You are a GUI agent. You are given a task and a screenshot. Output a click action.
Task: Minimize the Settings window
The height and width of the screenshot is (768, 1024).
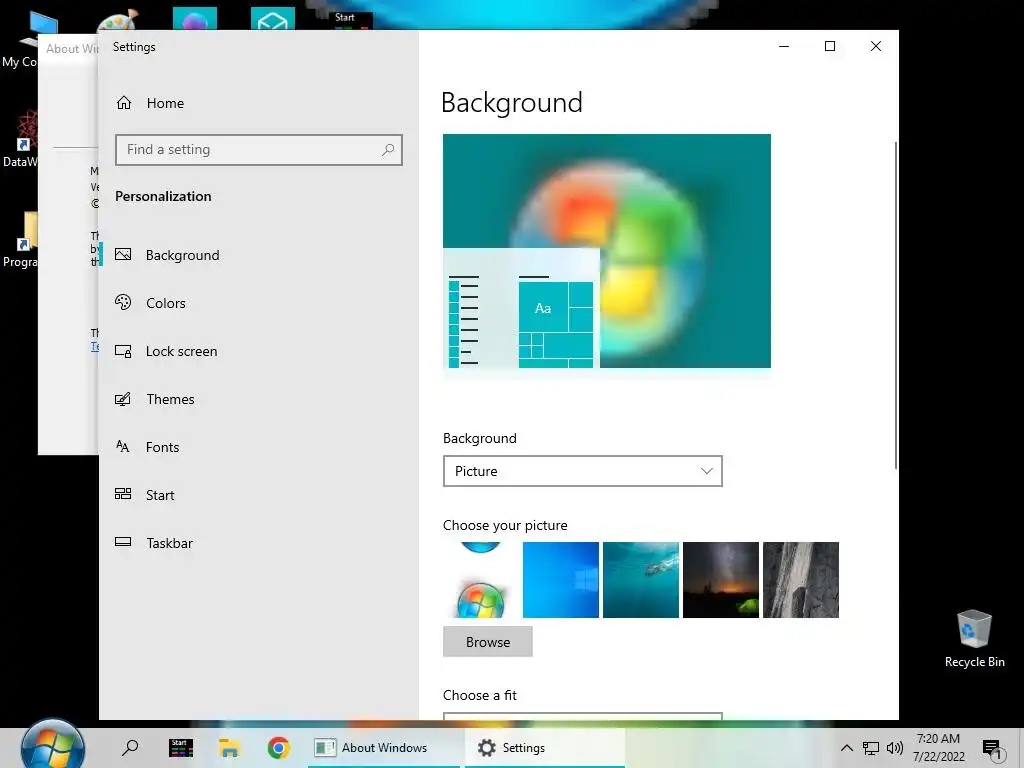(x=784, y=46)
